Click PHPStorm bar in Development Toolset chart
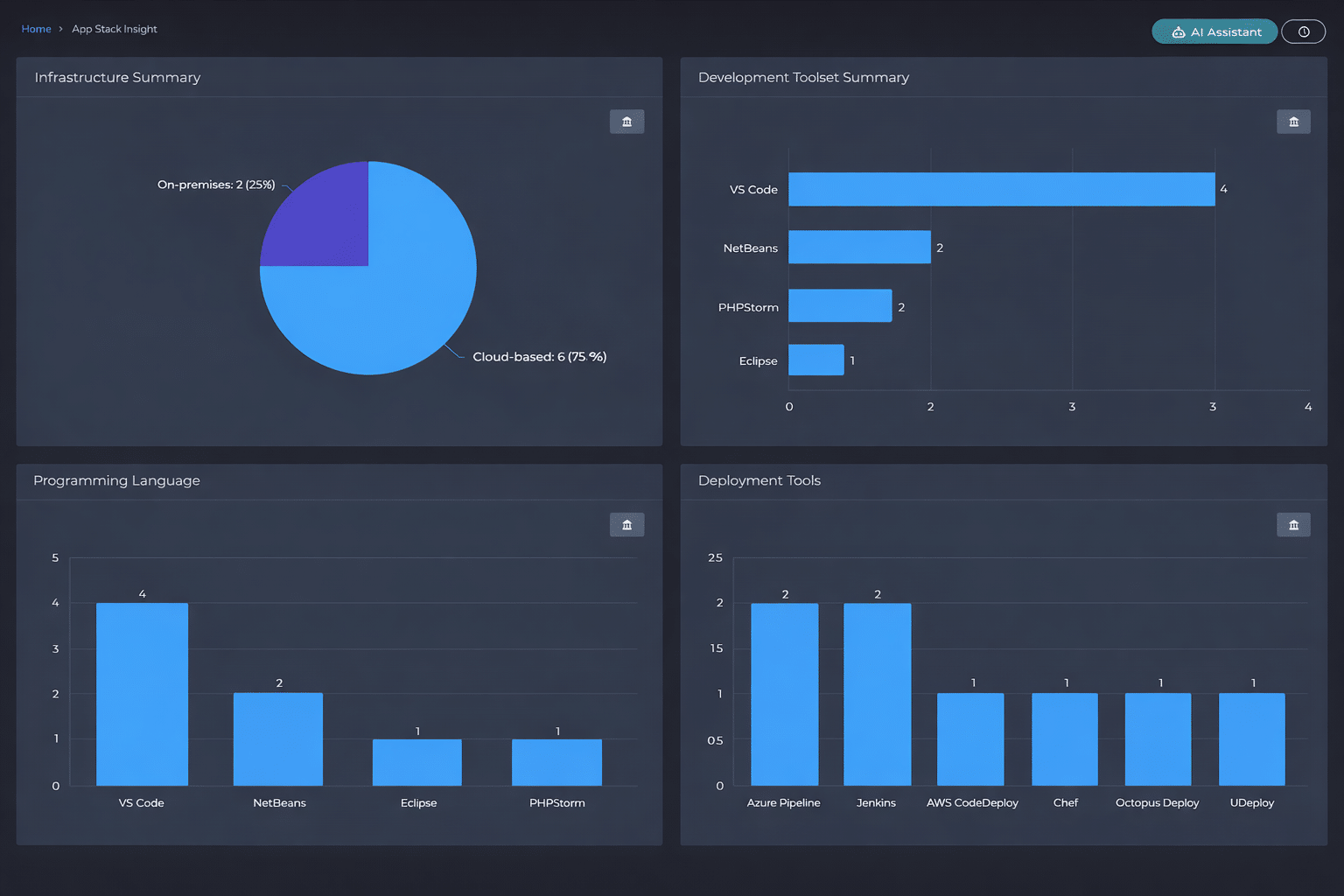1344x896 pixels. (x=840, y=306)
